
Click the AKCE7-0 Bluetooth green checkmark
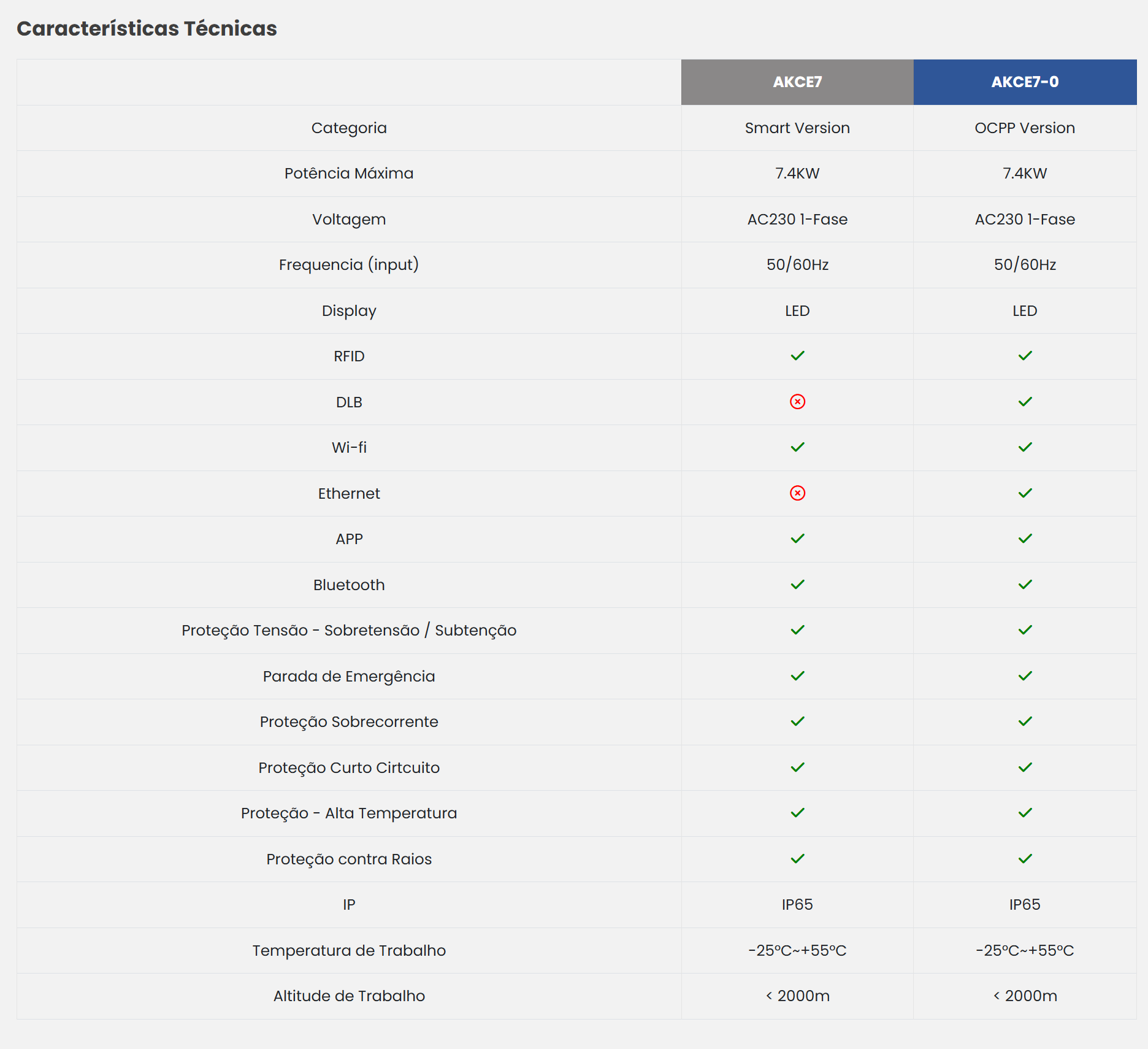coord(1025,585)
